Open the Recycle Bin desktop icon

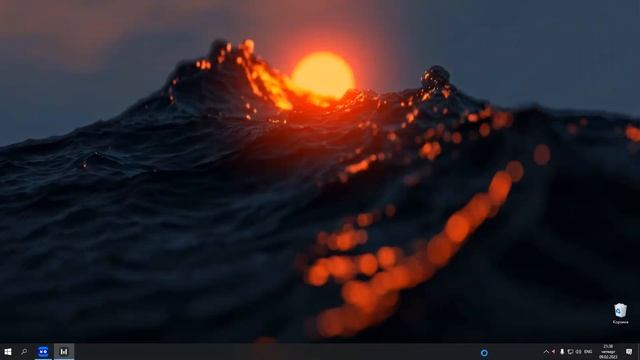point(620,313)
